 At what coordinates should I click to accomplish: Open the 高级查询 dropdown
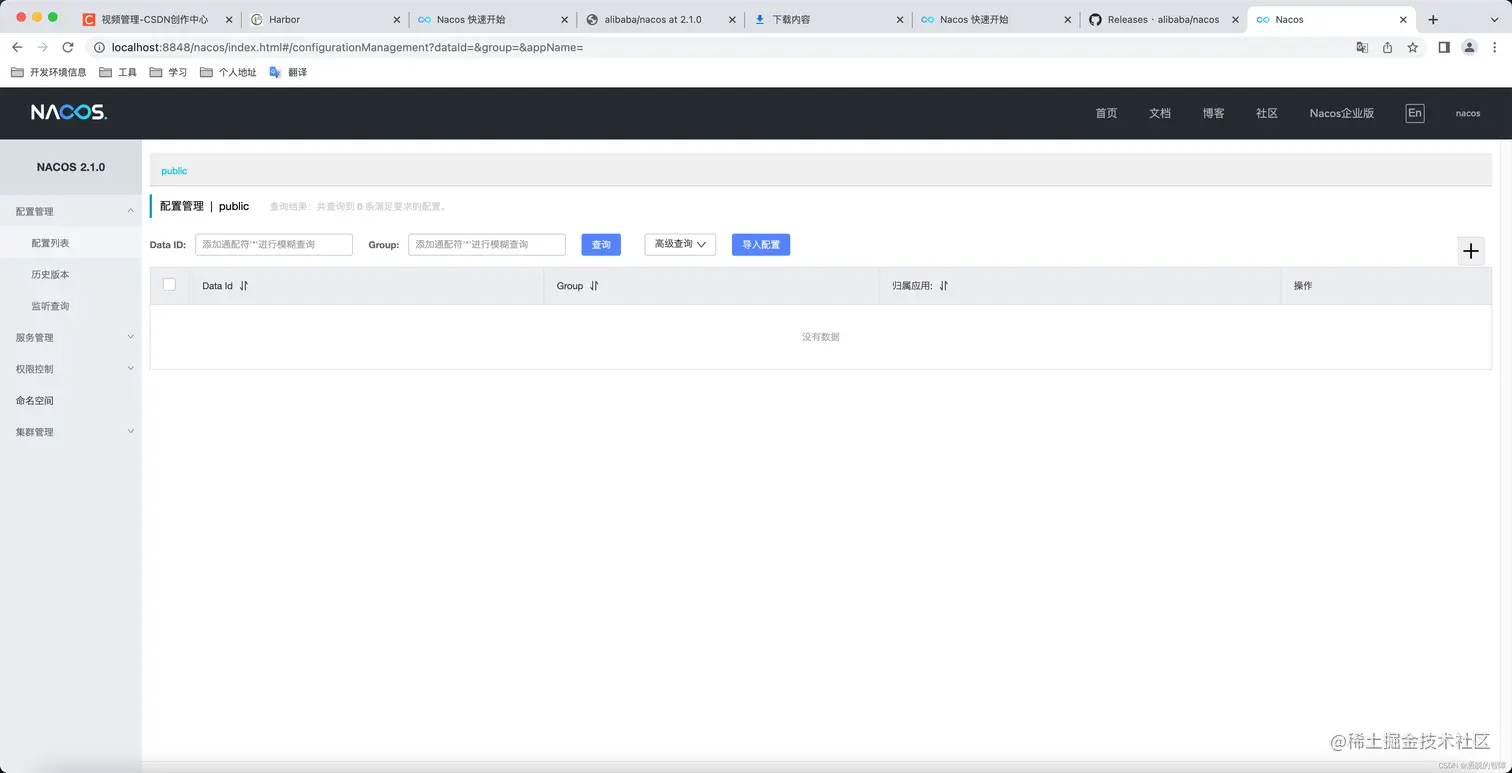pyautogui.click(x=680, y=244)
